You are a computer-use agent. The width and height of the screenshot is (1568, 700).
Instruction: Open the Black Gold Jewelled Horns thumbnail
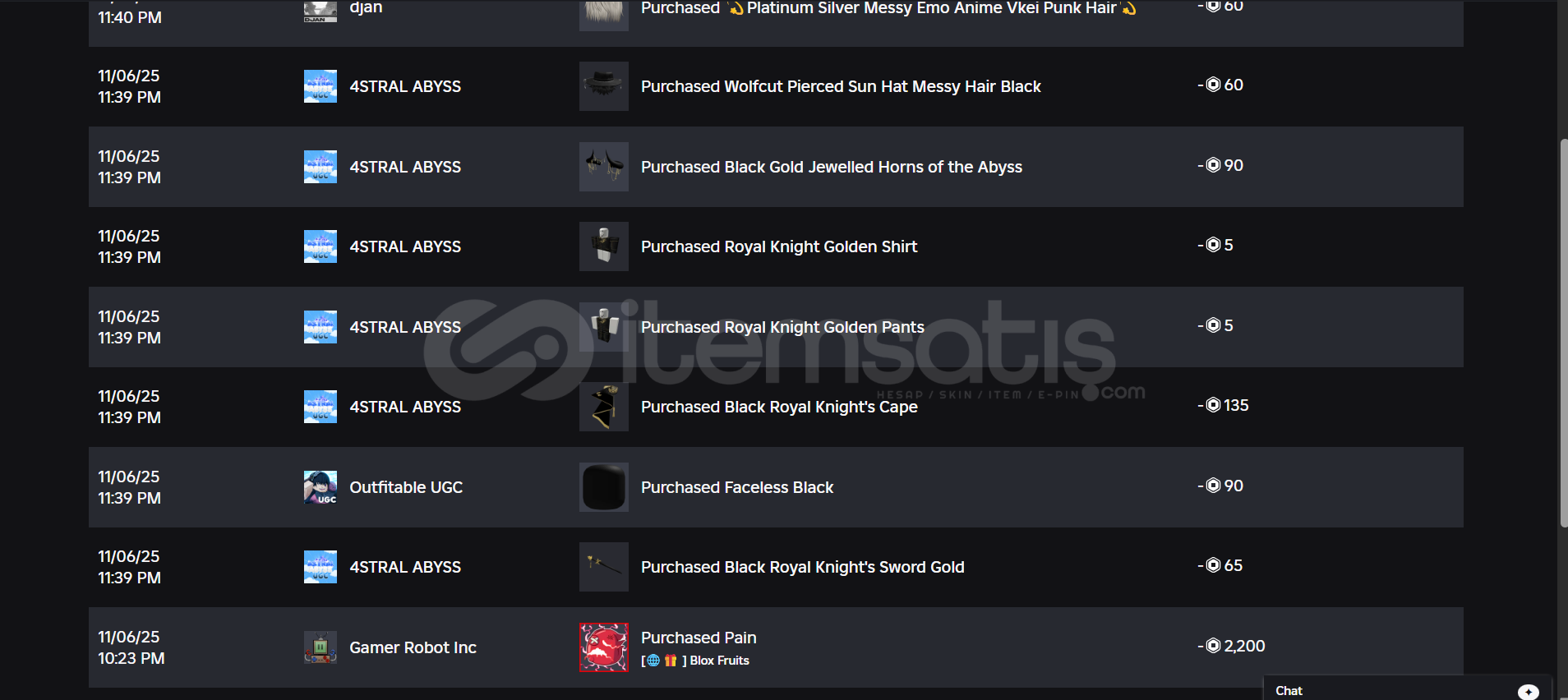(x=603, y=167)
